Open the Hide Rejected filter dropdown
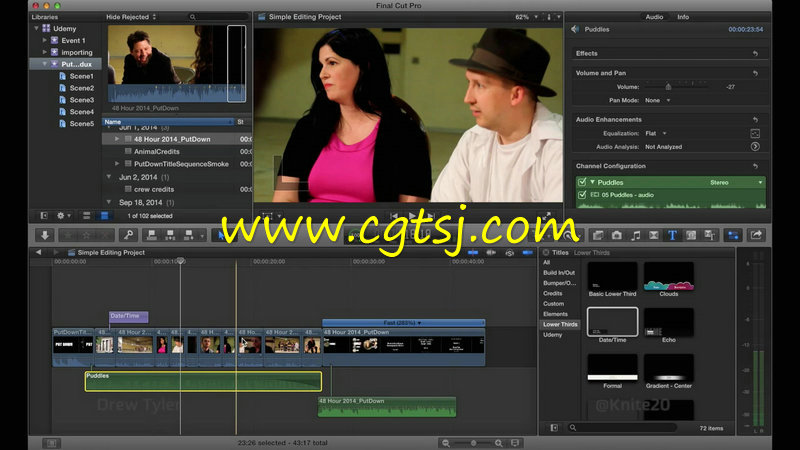The image size is (800, 450). 131,17
